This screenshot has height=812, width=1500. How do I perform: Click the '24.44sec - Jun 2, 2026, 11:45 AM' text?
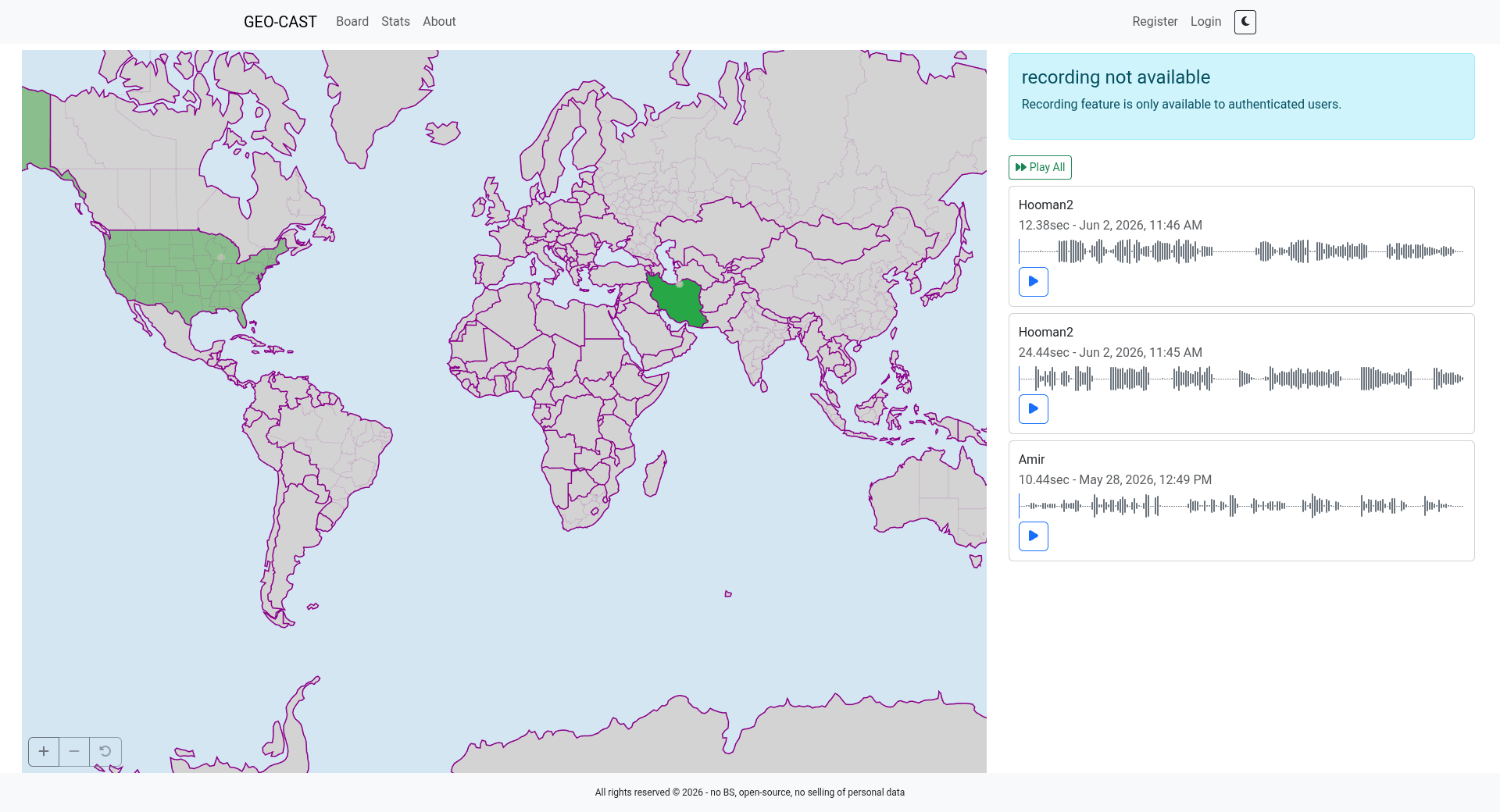1110,353
